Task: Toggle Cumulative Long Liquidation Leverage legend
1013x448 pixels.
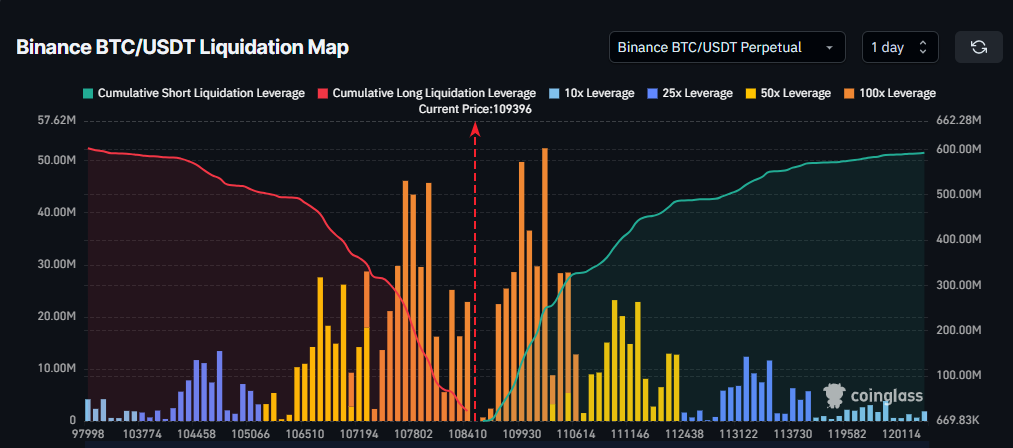Action: 427,93
